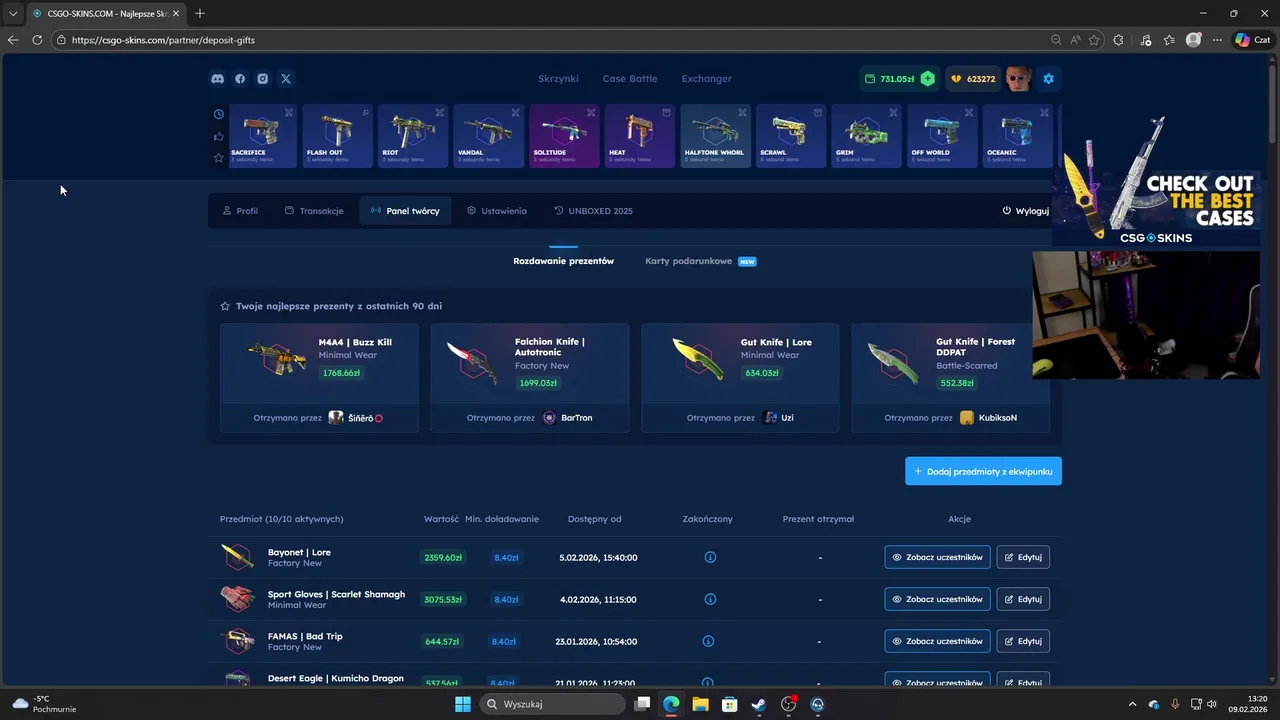Click Zobacz uczestników for Sport Gloves

tap(937, 599)
